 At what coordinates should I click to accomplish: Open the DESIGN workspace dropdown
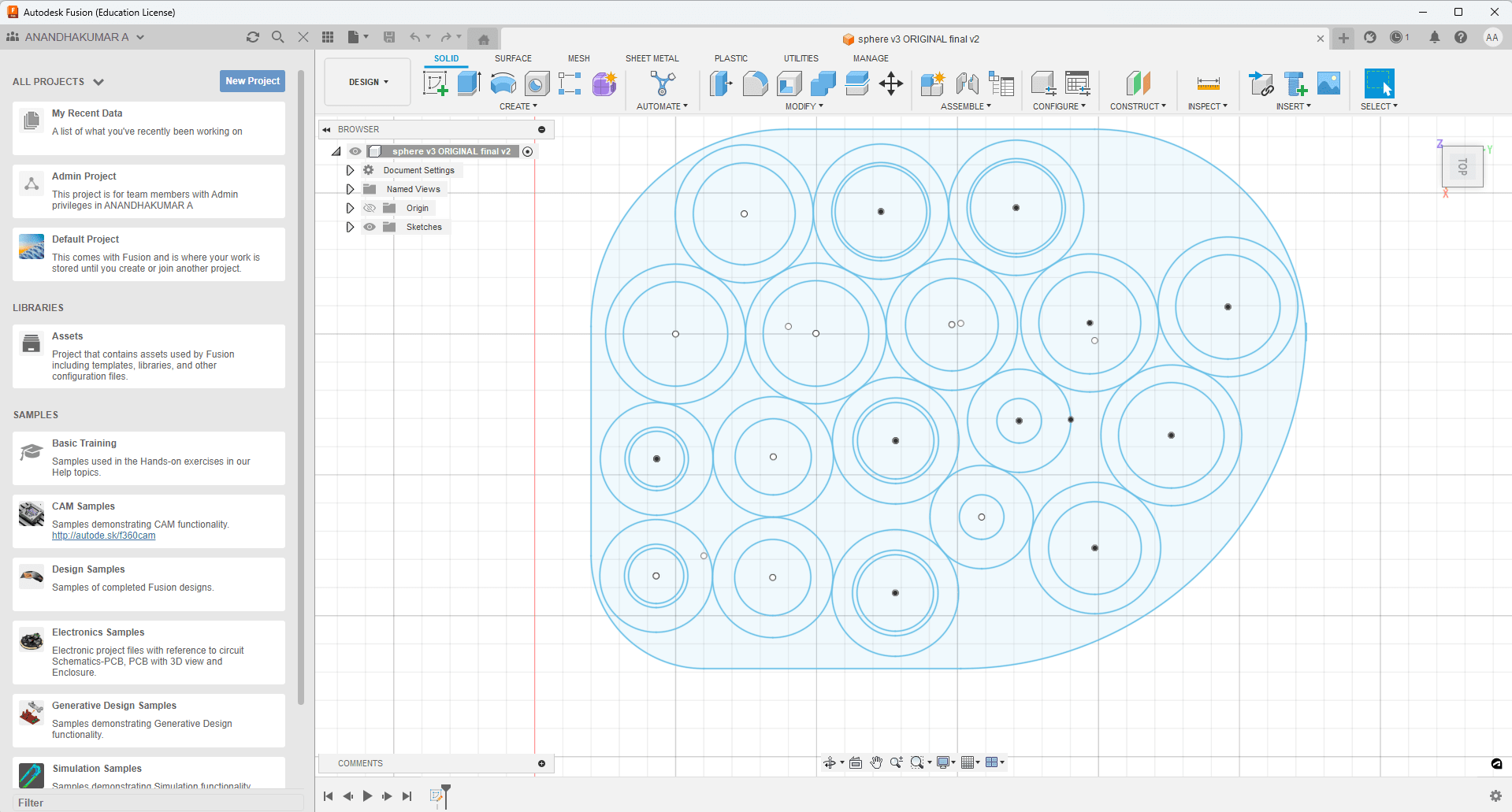pyautogui.click(x=368, y=82)
